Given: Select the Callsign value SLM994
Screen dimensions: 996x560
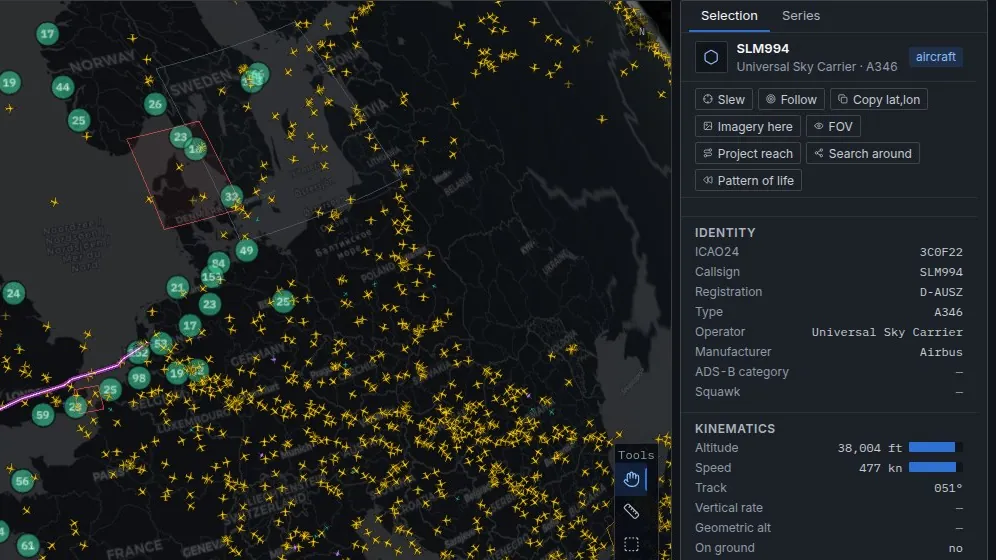Looking at the screenshot, I should (x=941, y=272).
